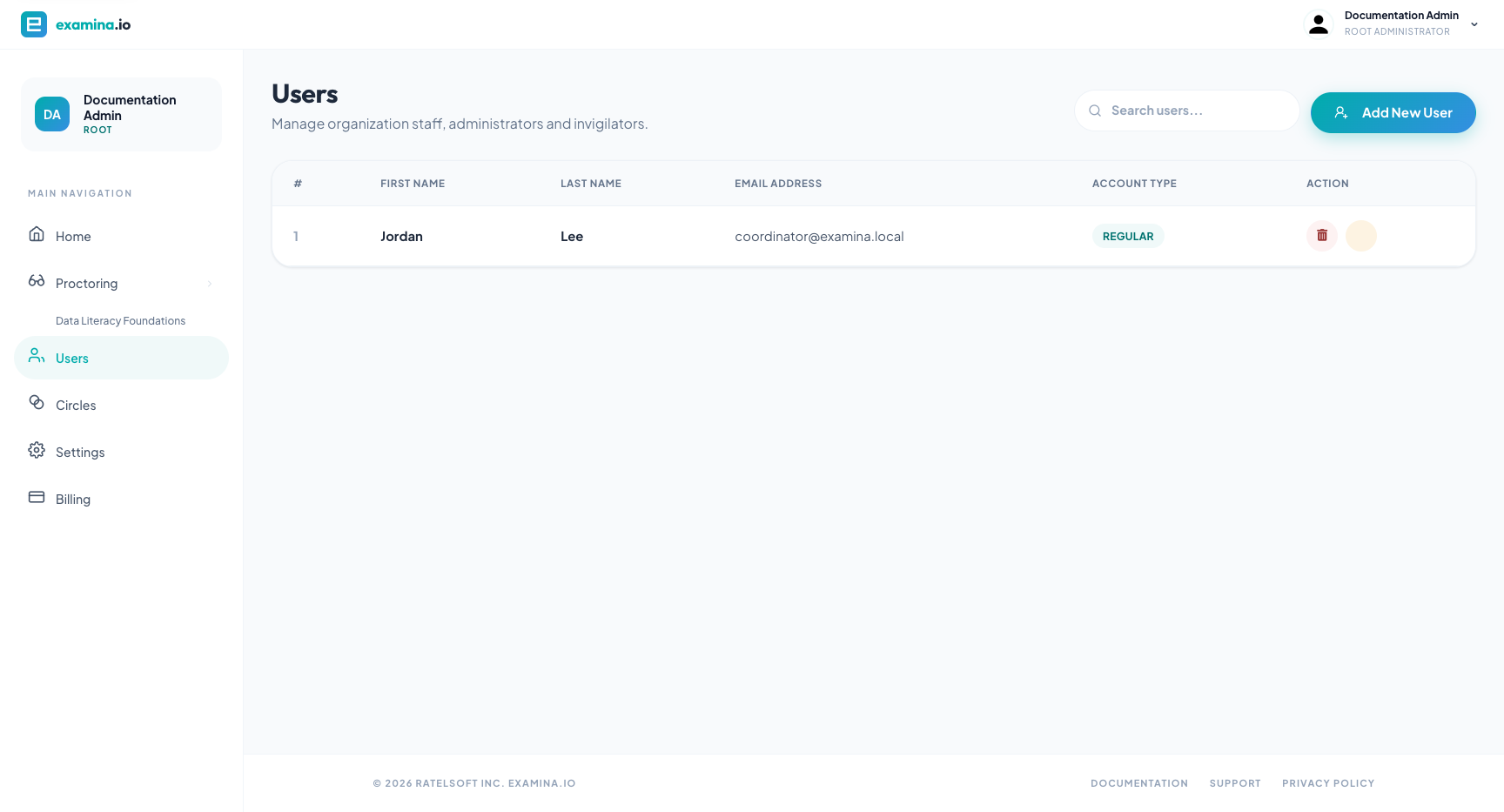Open Data Literacy Foundations sub-item

(120, 321)
